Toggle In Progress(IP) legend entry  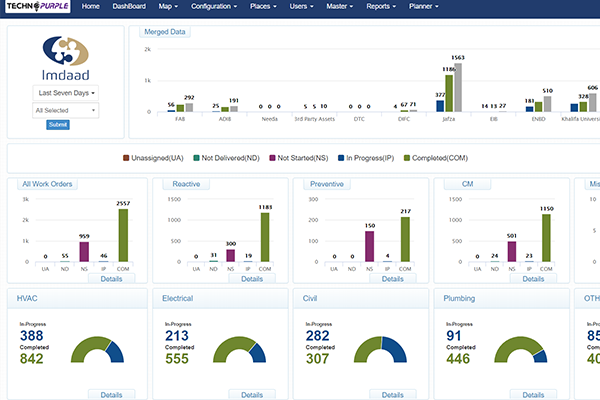[366, 158]
